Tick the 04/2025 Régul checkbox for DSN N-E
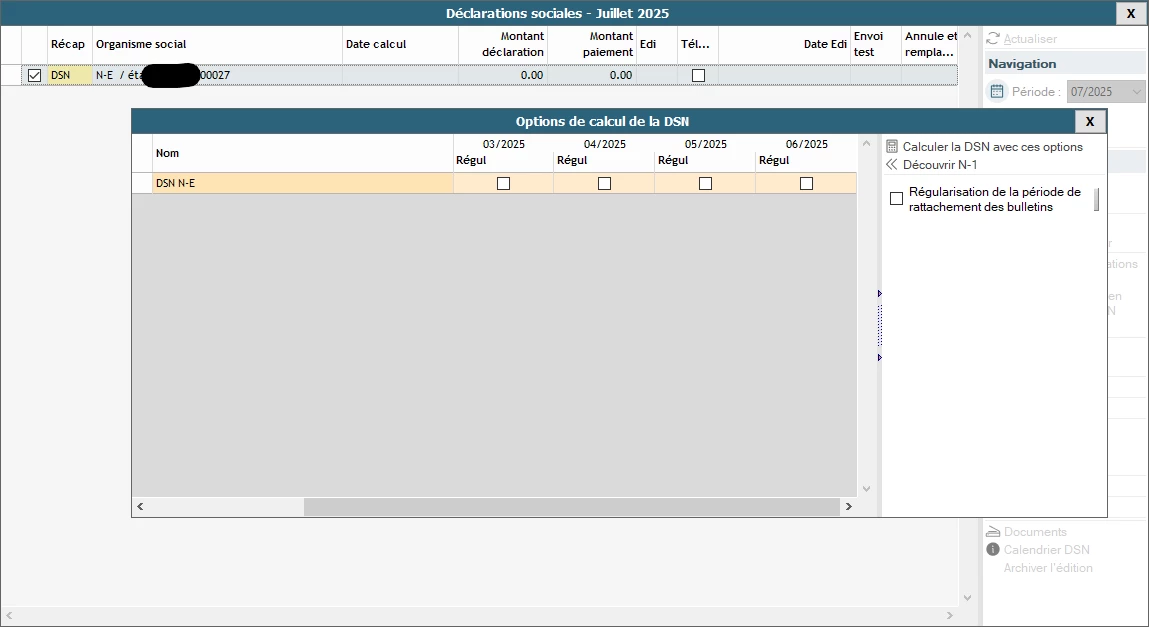1149x627 pixels. pos(605,183)
